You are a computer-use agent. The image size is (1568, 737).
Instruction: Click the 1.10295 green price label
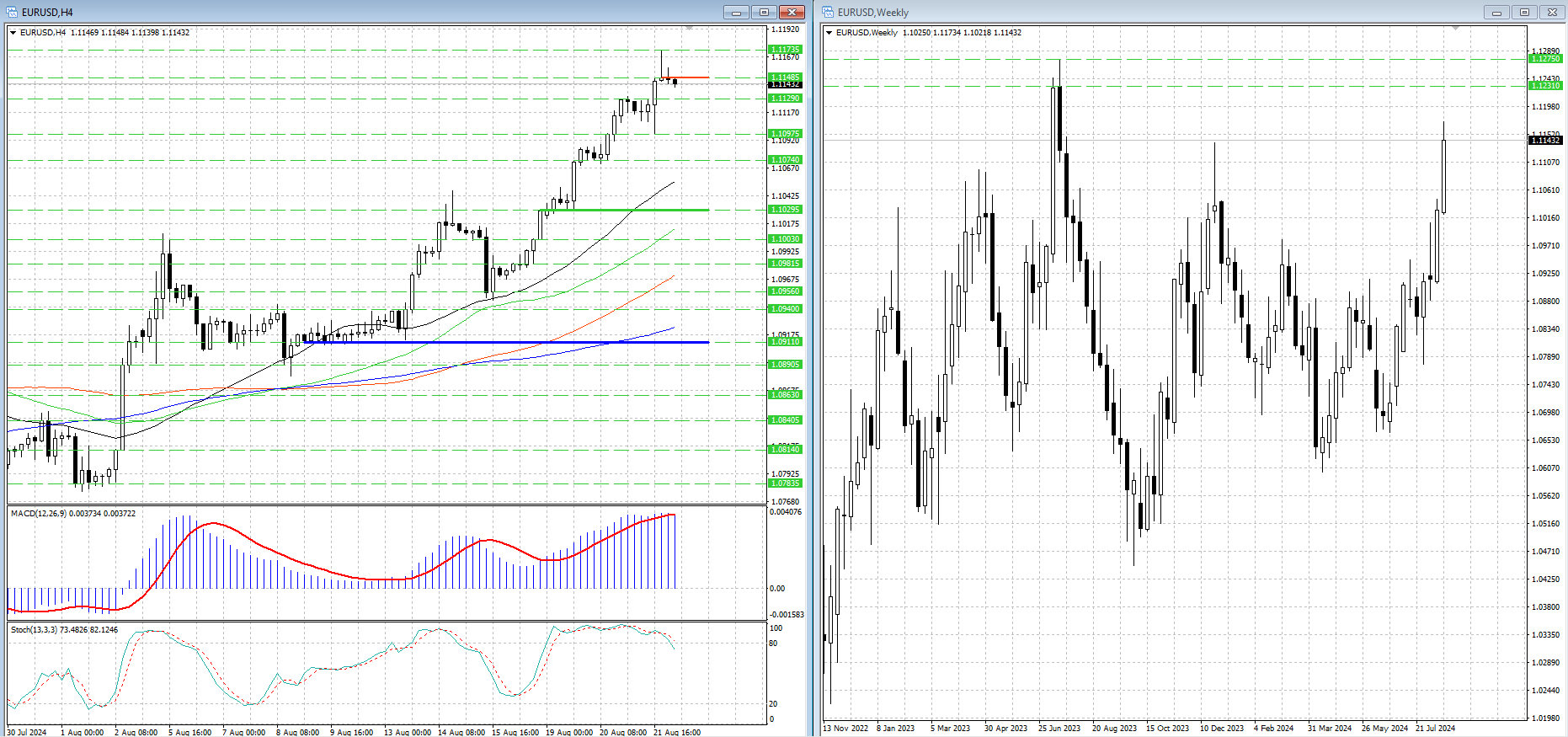tap(786, 210)
